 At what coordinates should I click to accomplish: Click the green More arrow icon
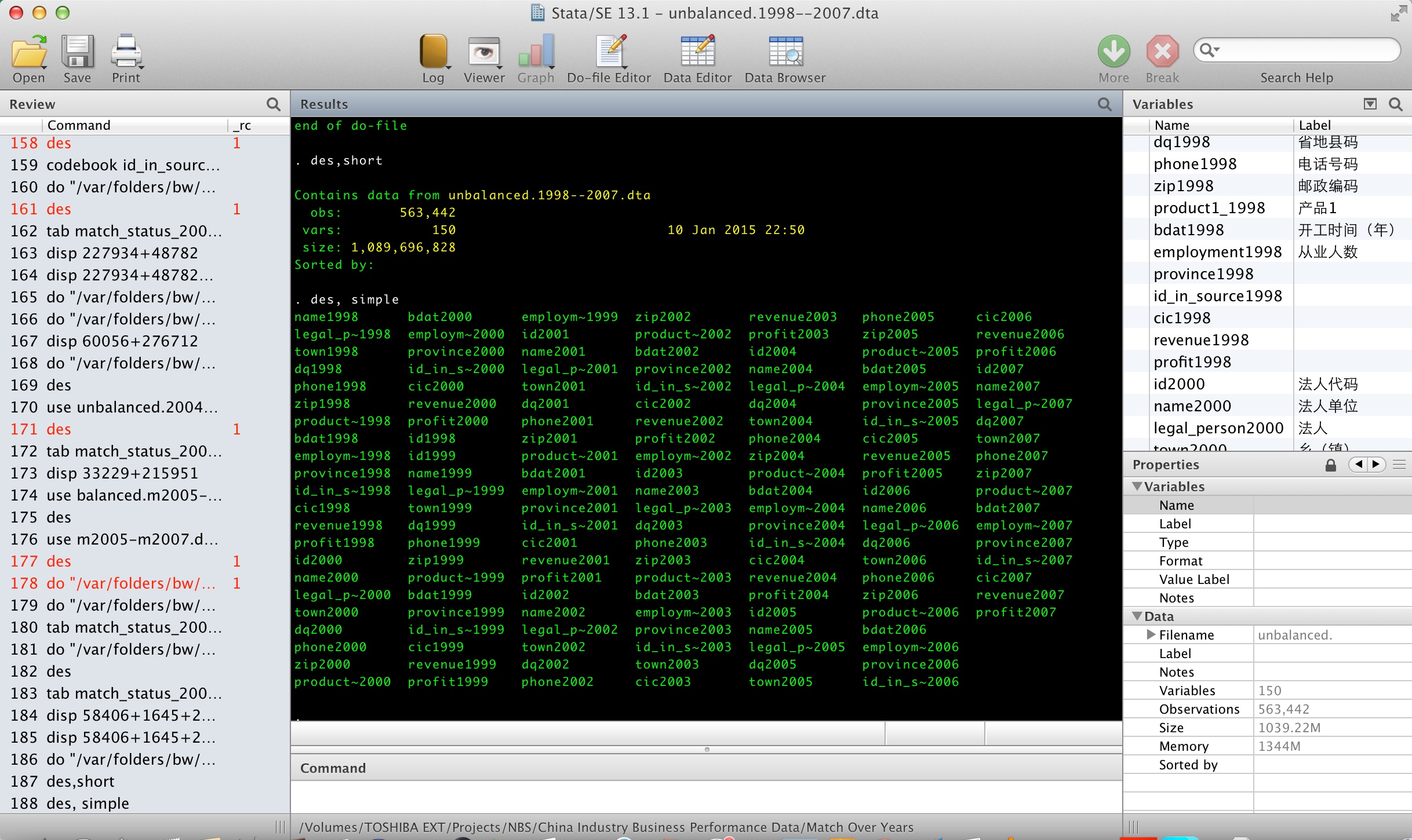(x=1113, y=52)
